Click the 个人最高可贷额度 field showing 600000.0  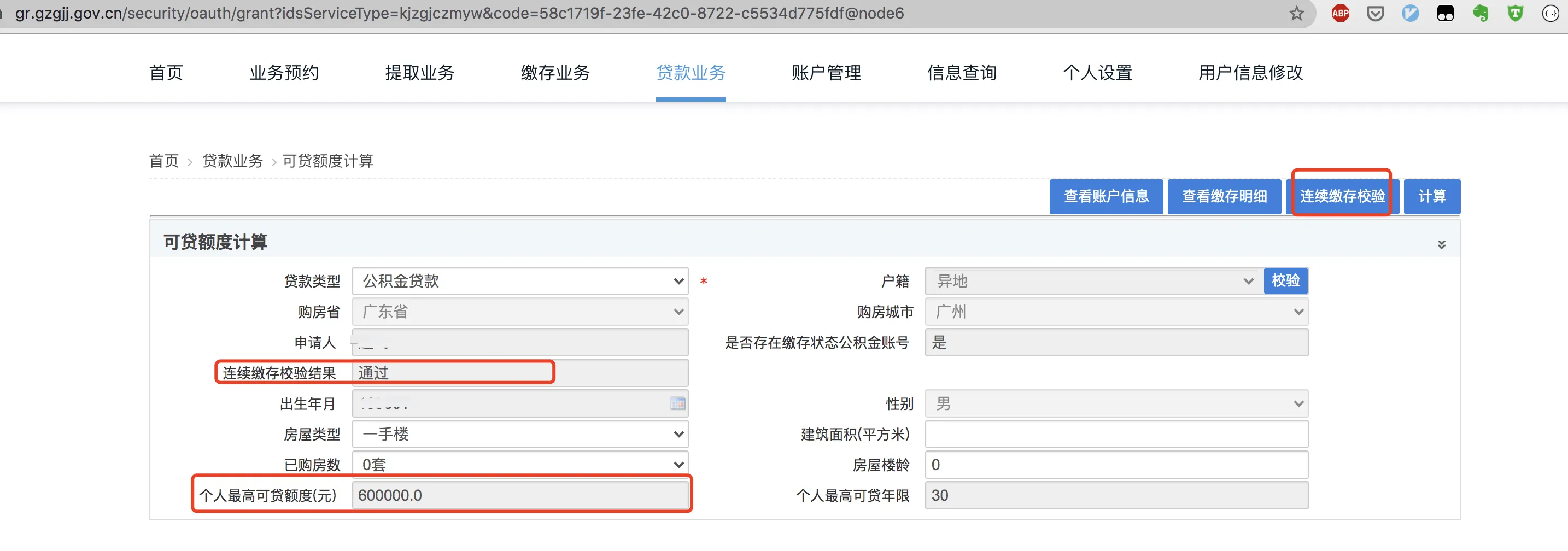[x=520, y=495]
